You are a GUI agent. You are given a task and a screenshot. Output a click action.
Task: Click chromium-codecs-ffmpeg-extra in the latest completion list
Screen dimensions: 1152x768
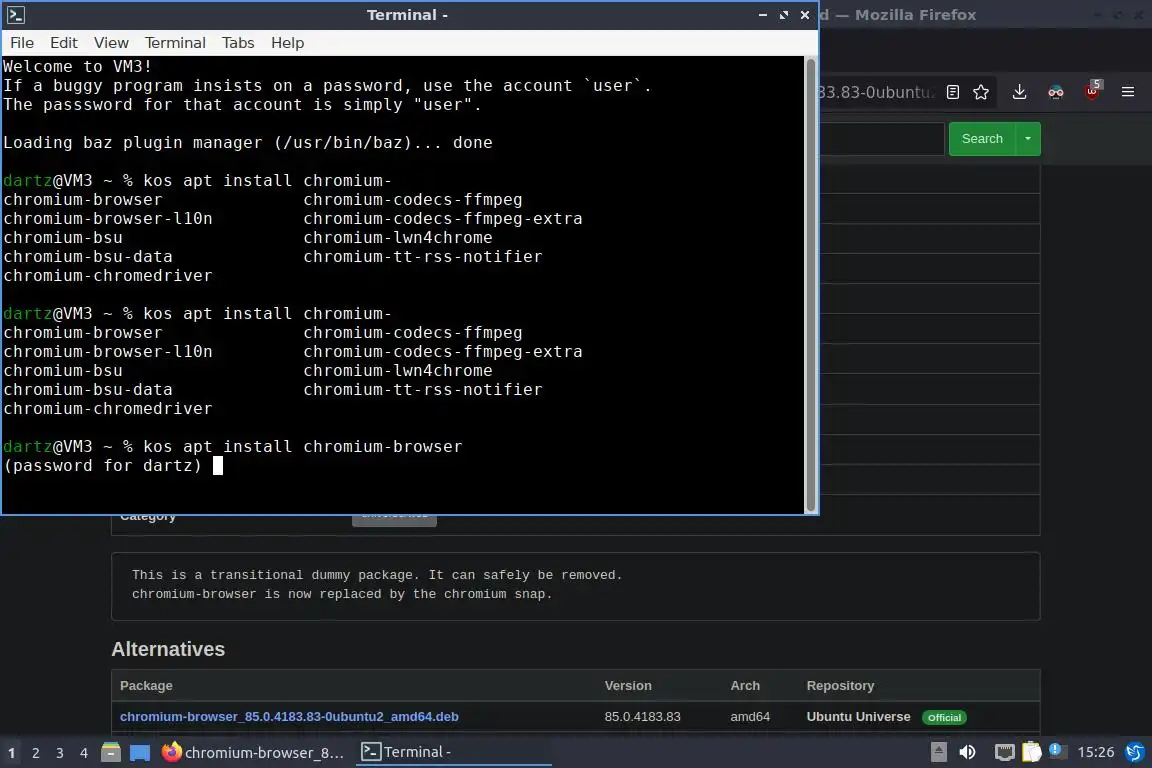pos(442,351)
